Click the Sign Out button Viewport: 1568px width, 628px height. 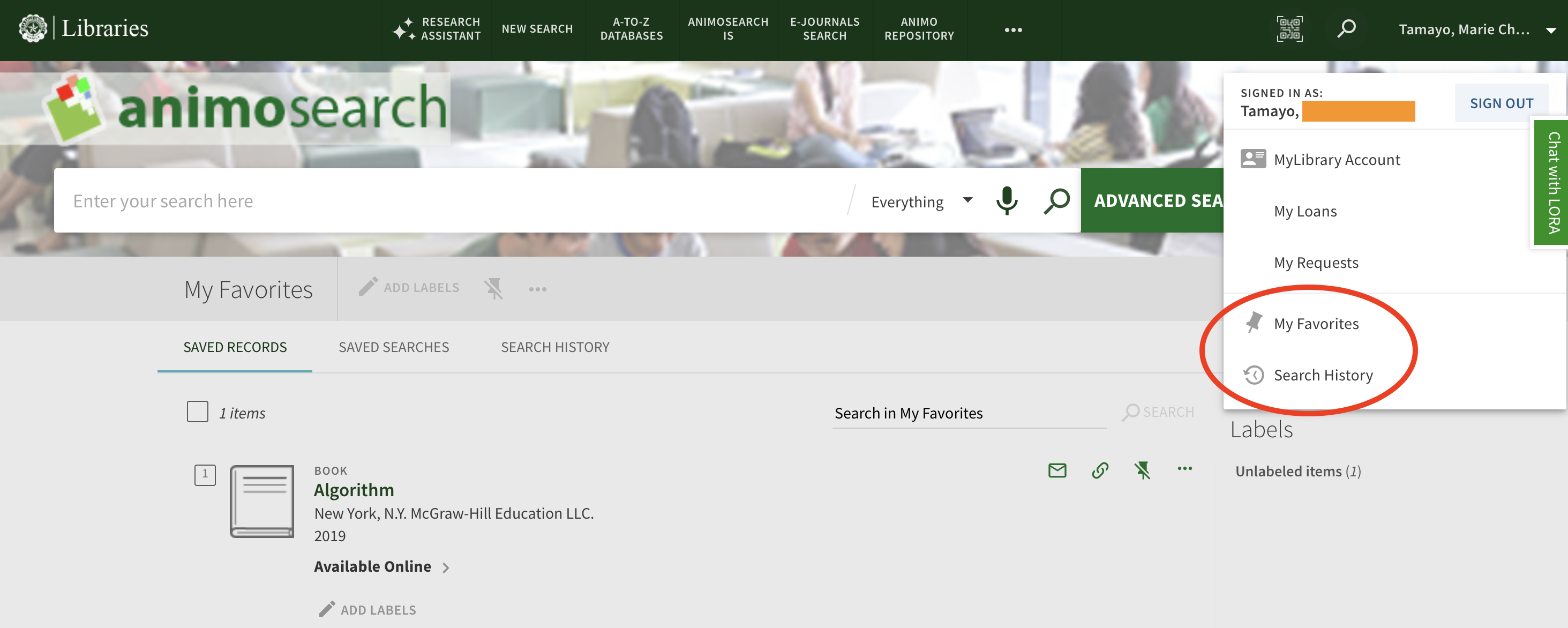(1501, 103)
